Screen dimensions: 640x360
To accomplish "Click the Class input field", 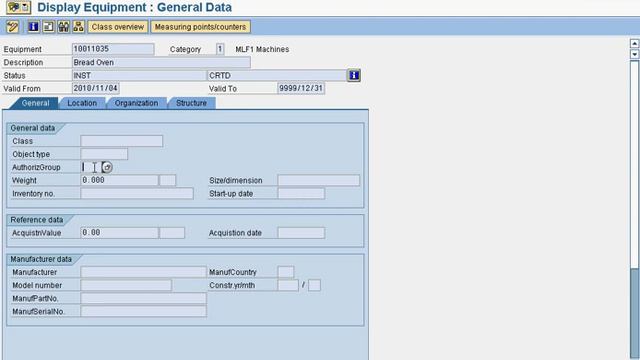I will point(122,141).
